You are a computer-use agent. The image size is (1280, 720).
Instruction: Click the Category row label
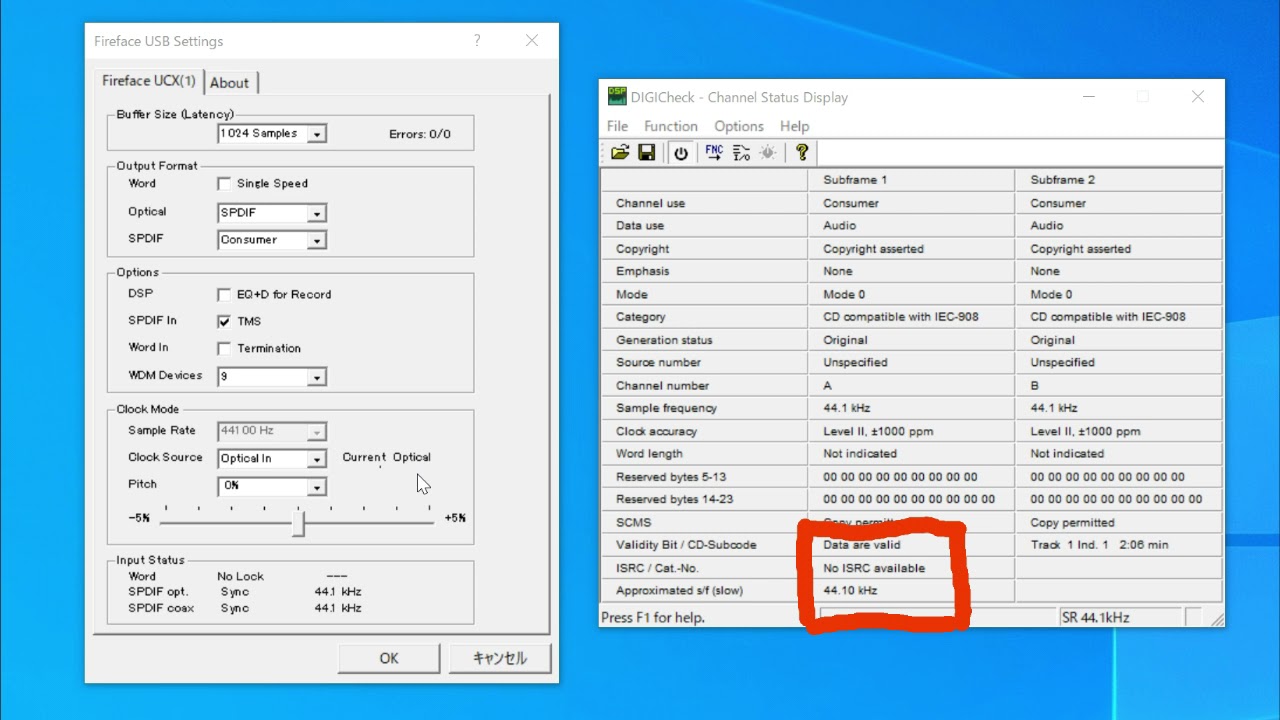click(640, 317)
